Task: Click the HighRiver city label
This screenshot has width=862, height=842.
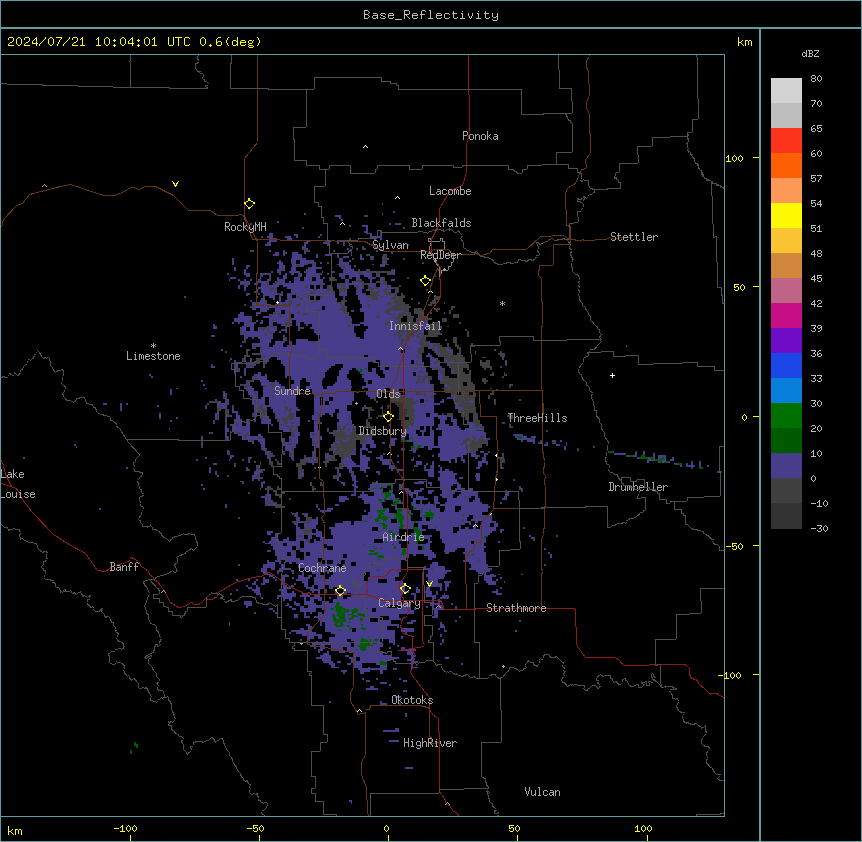Action: click(x=430, y=743)
